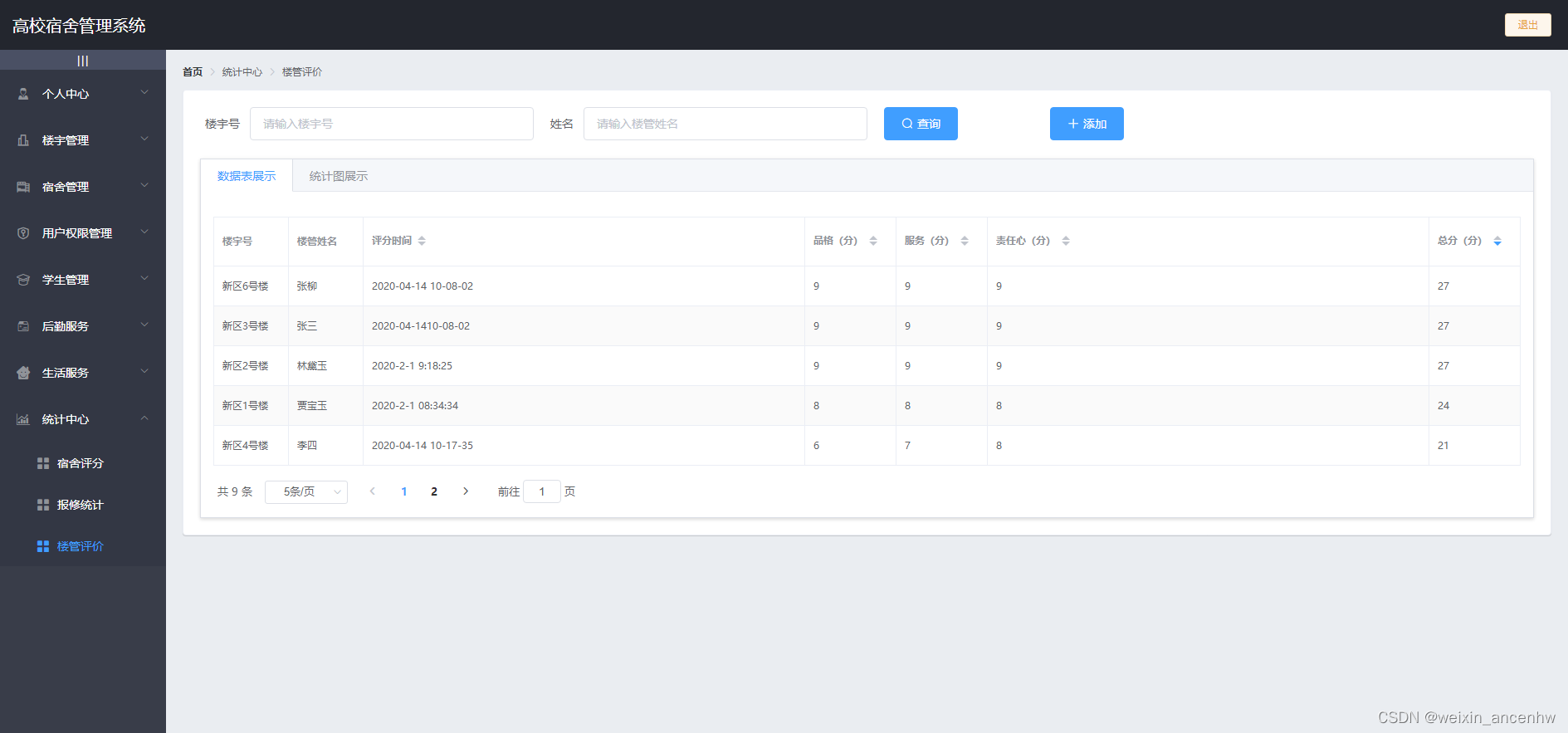Click the grid icon beside 报修统计
The image size is (1568, 733).
[x=43, y=505]
